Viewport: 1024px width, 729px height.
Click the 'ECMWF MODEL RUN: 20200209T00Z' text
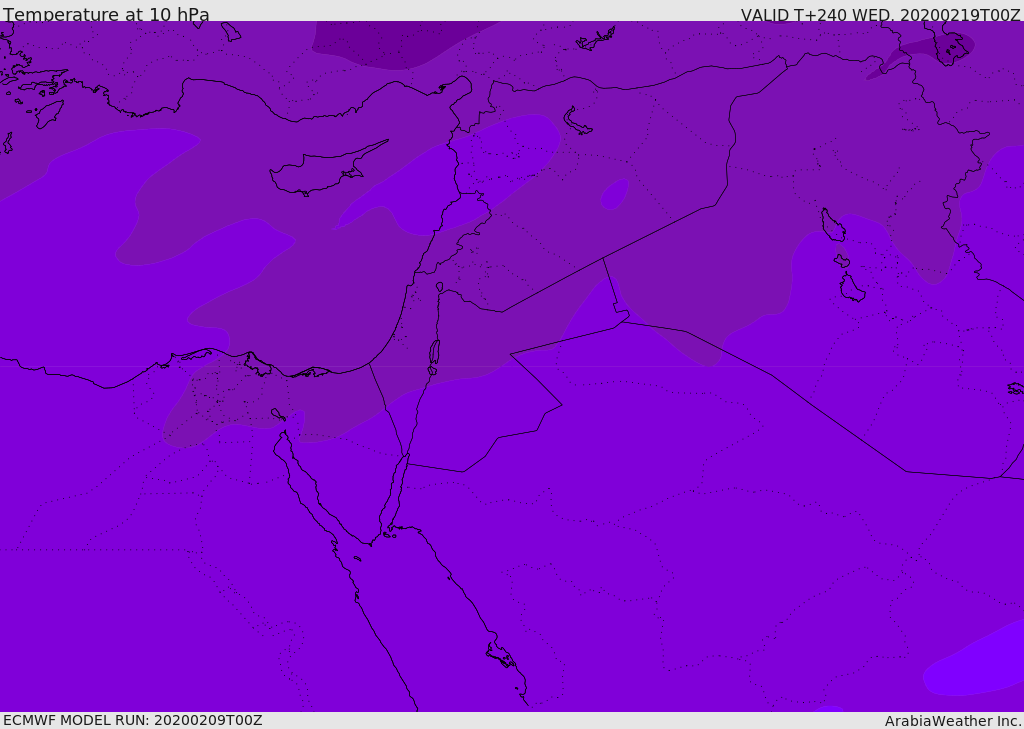point(133,720)
